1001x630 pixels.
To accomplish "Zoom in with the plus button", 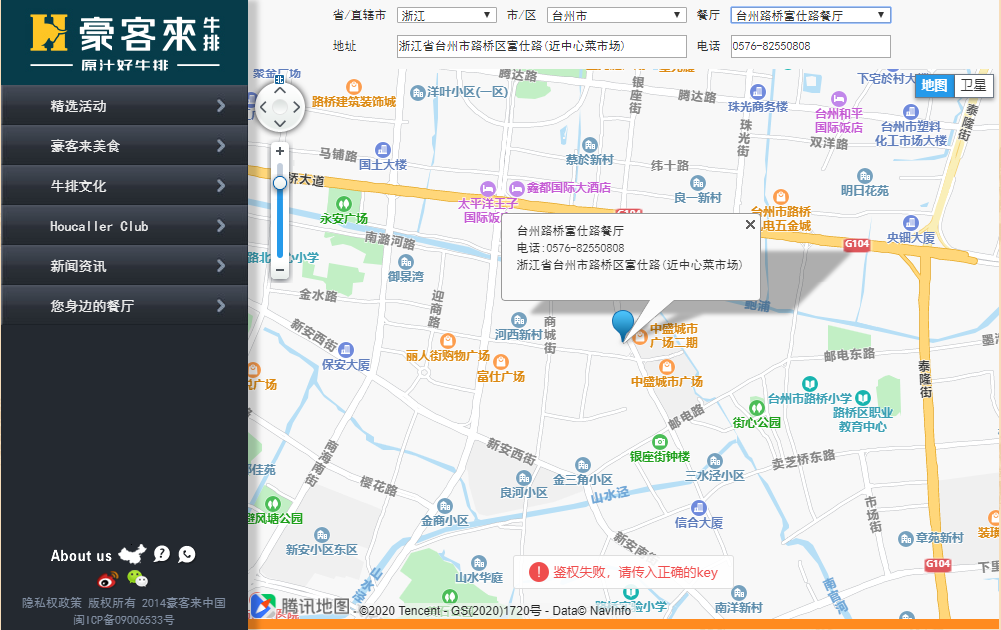I will click(280, 151).
